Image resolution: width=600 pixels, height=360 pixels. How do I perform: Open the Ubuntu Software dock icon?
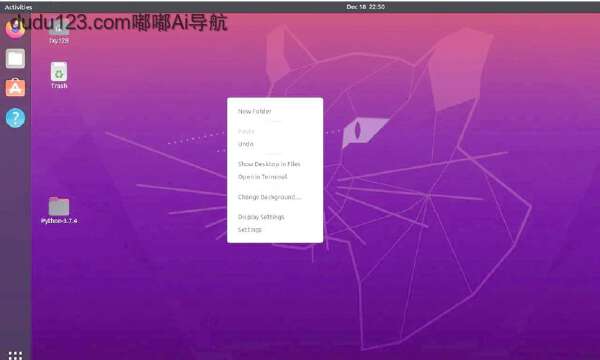point(15,88)
